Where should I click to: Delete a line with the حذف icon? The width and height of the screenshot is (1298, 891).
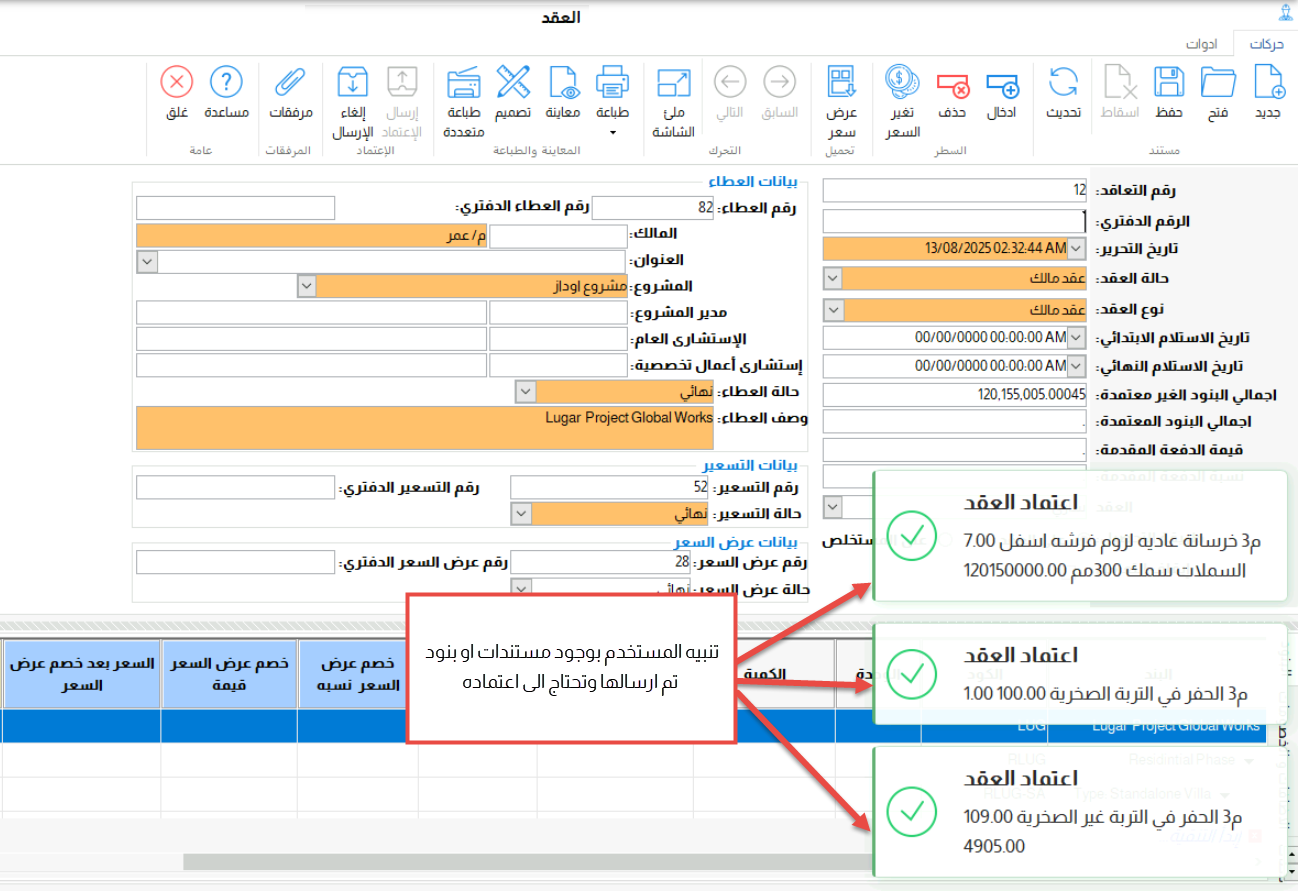click(x=952, y=85)
